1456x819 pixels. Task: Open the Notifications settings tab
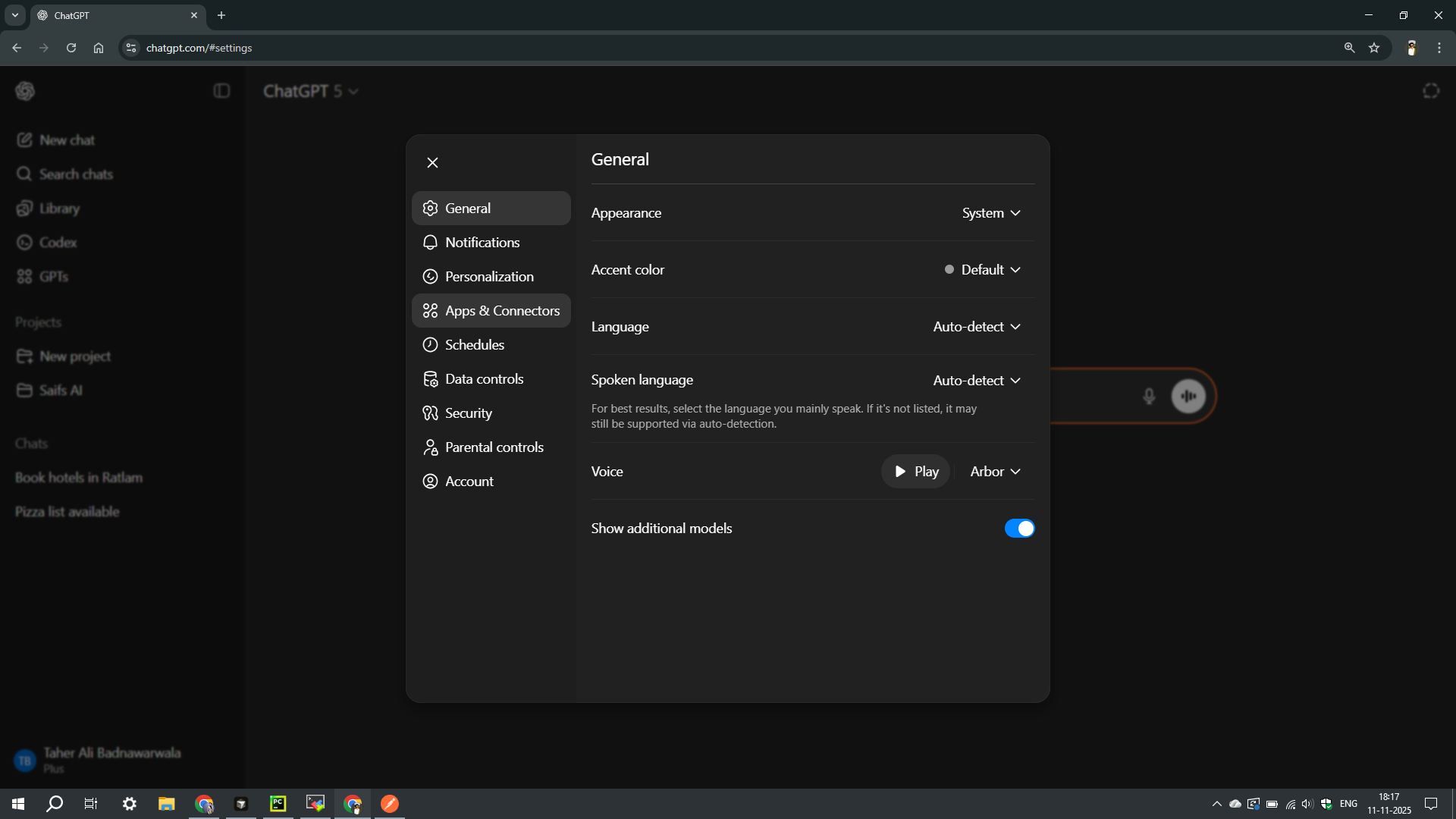pos(491,242)
